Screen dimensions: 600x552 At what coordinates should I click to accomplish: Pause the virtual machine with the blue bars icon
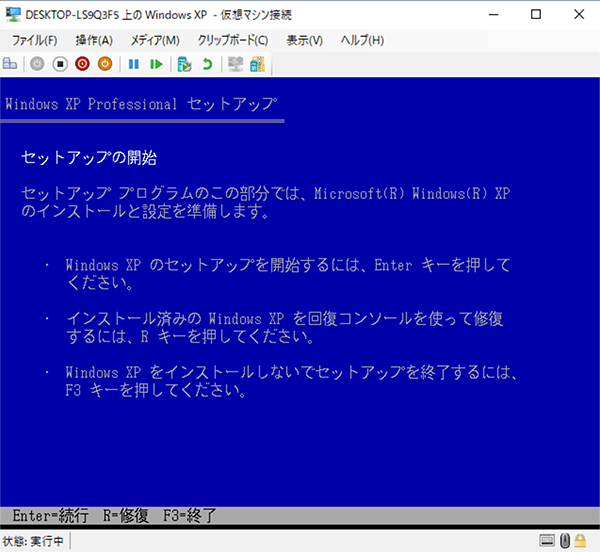pos(134,64)
